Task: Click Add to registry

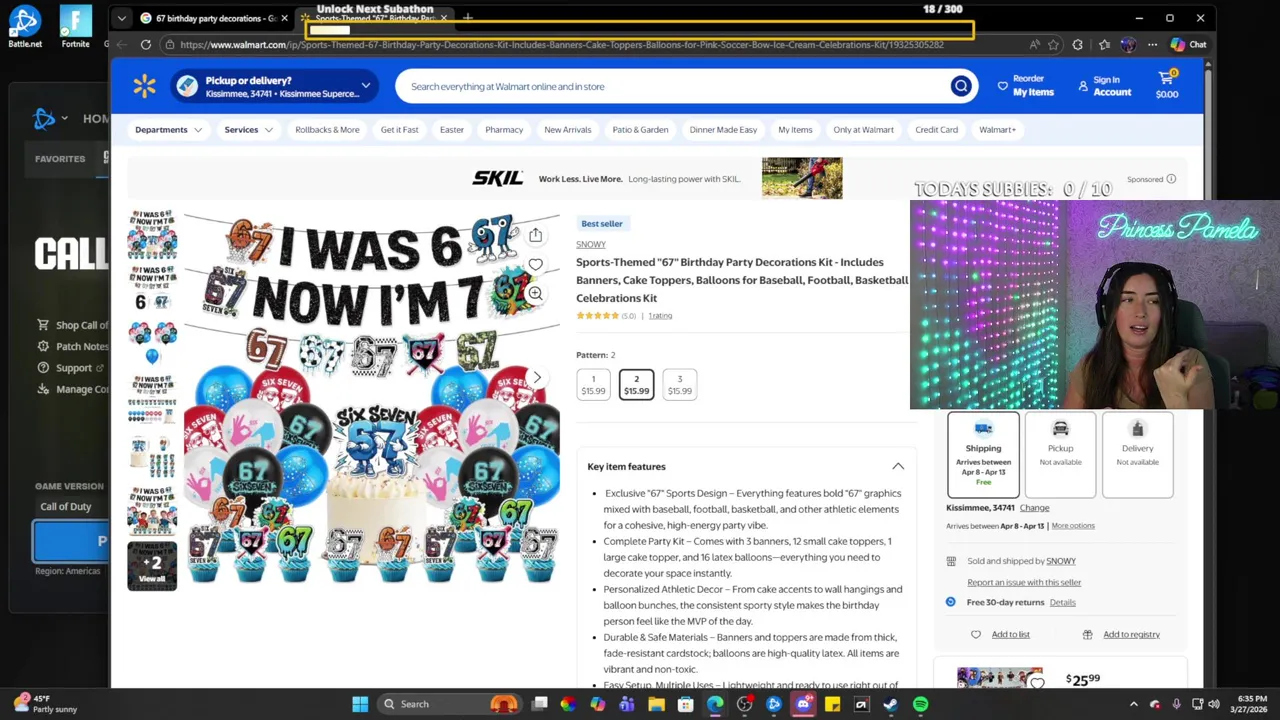Action: [x=1131, y=634]
